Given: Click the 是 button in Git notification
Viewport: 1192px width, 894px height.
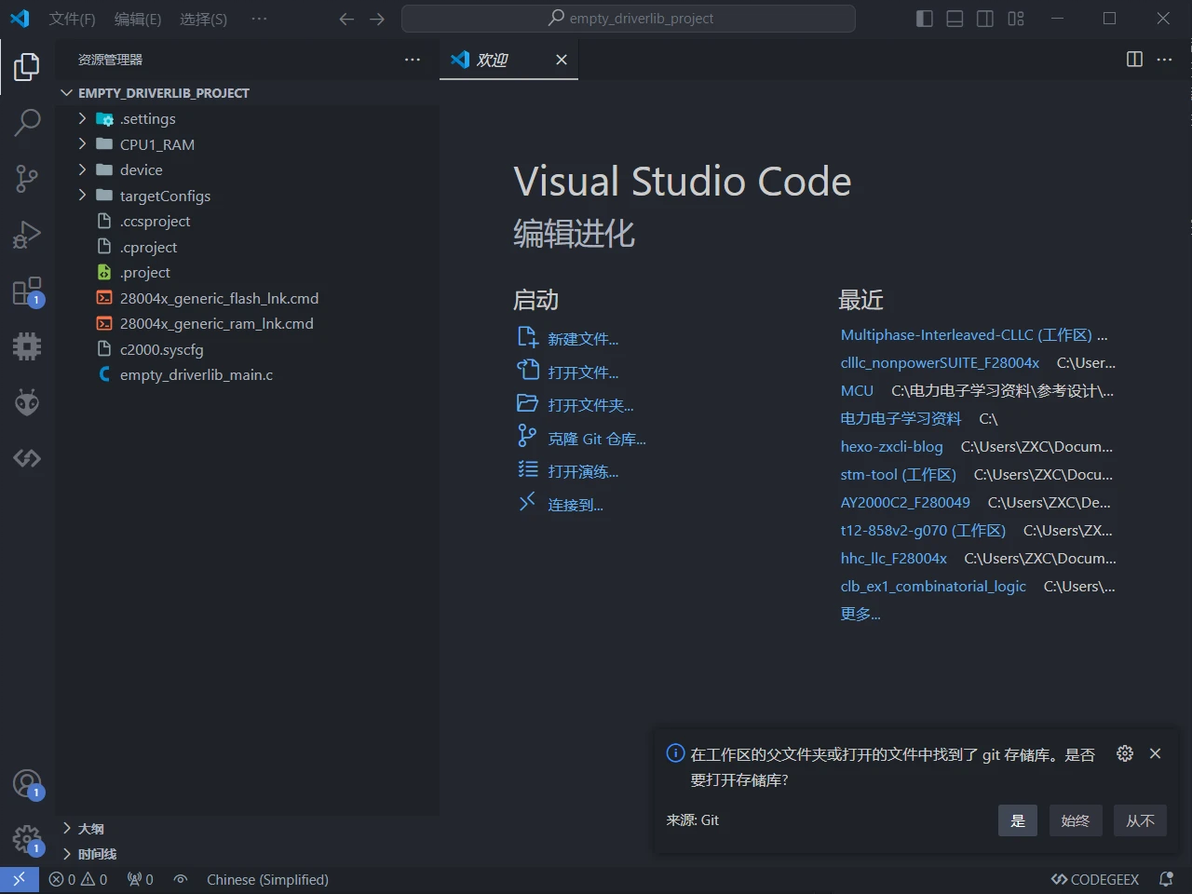Looking at the screenshot, I should (1017, 821).
